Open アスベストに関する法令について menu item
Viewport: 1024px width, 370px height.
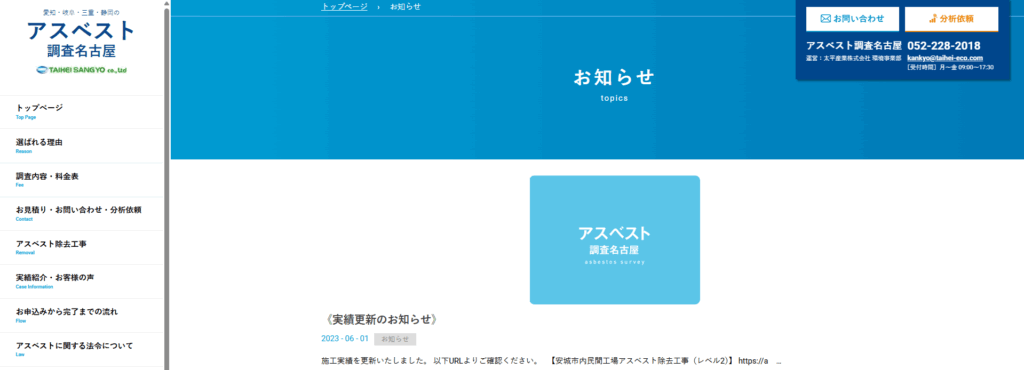[x=82, y=349]
